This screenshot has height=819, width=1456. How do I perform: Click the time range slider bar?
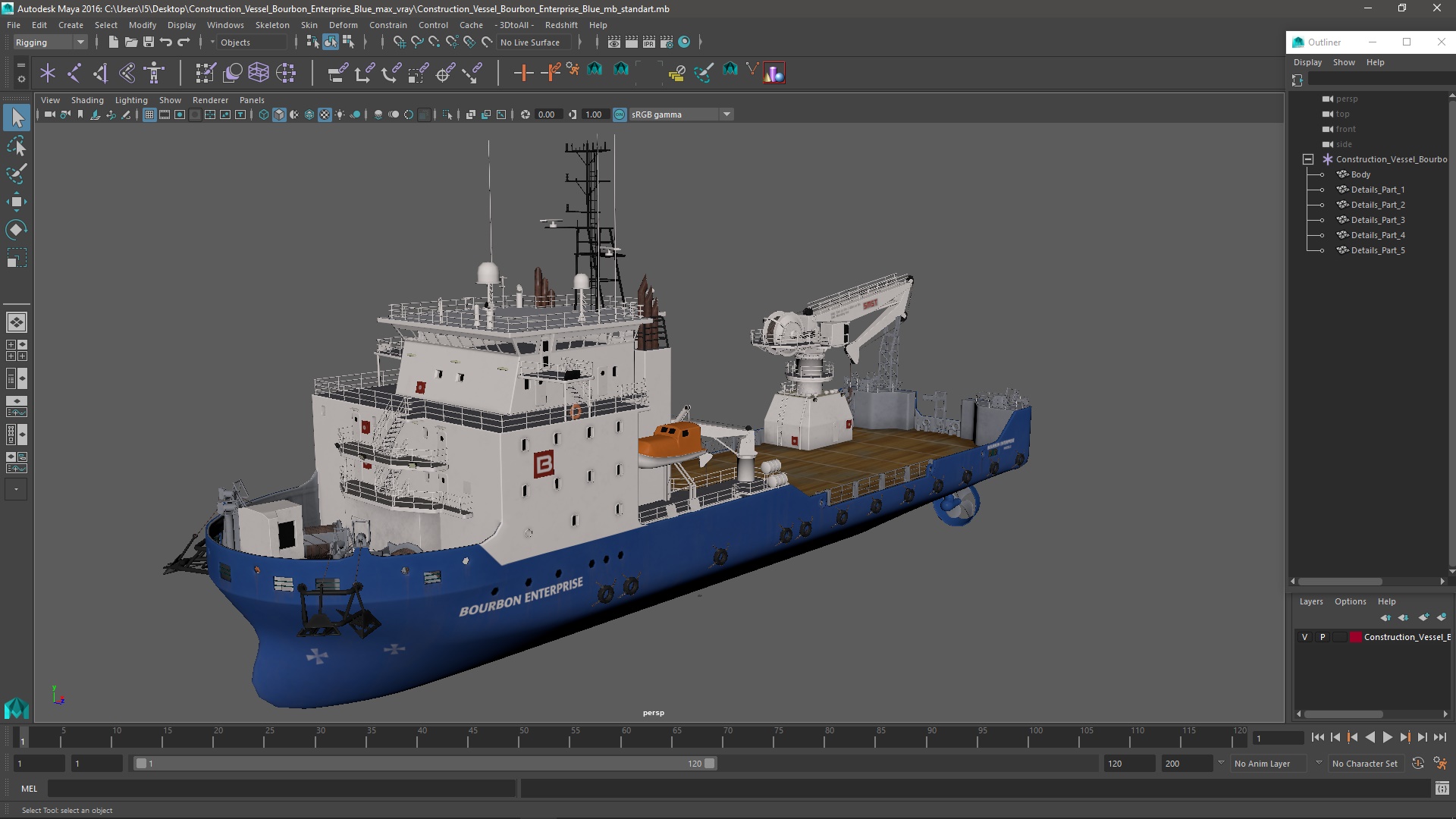425,764
